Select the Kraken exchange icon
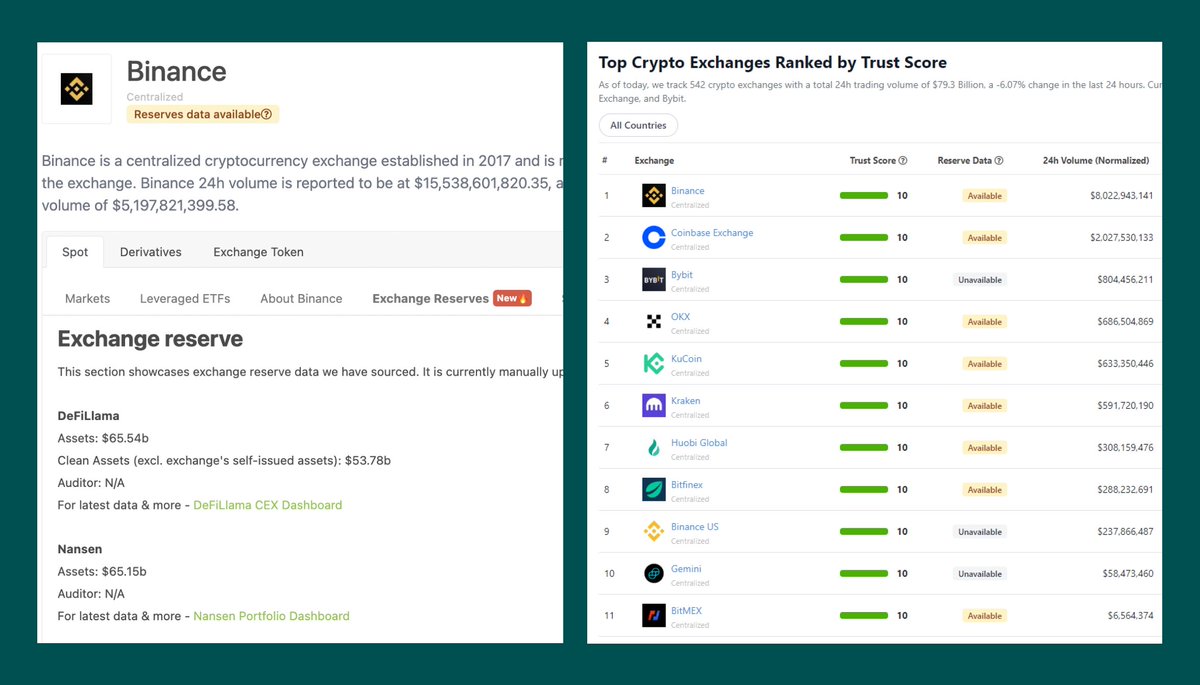This screenshot has width=1200, height=685. point(654,405)
